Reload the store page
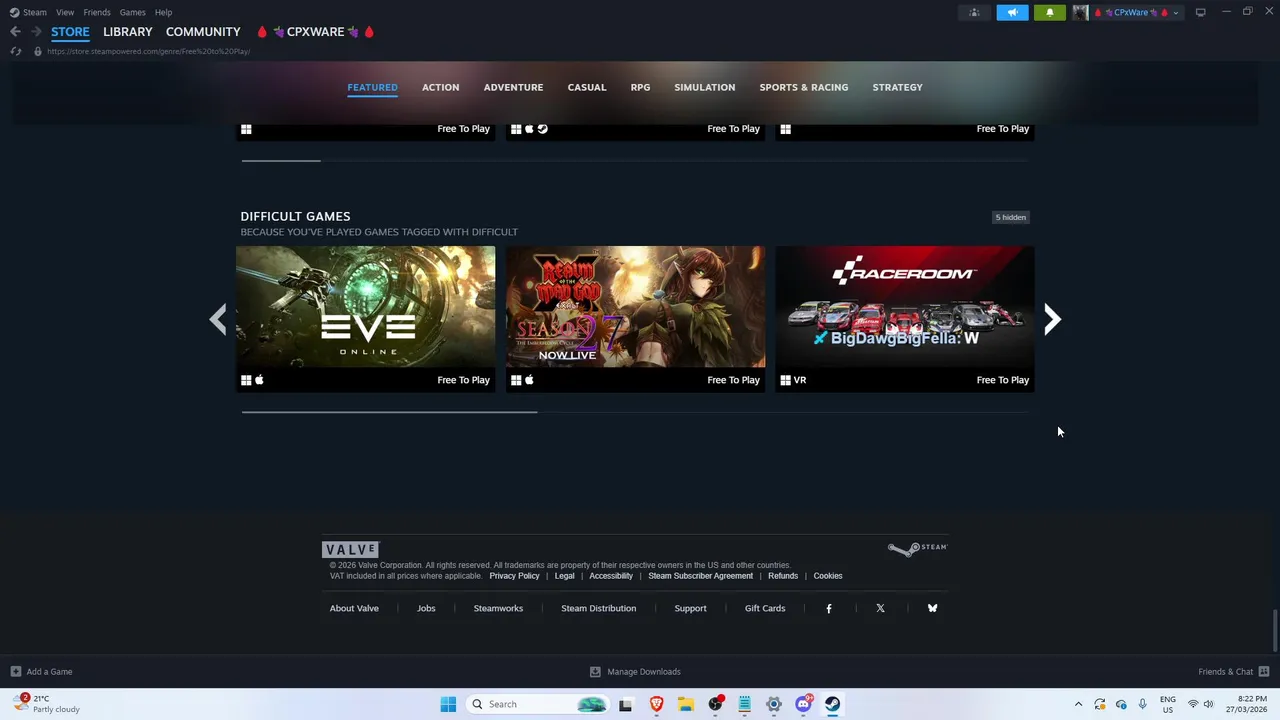Image resolution: width=1280 pixels, height=720 pixels. click(16, 51)
